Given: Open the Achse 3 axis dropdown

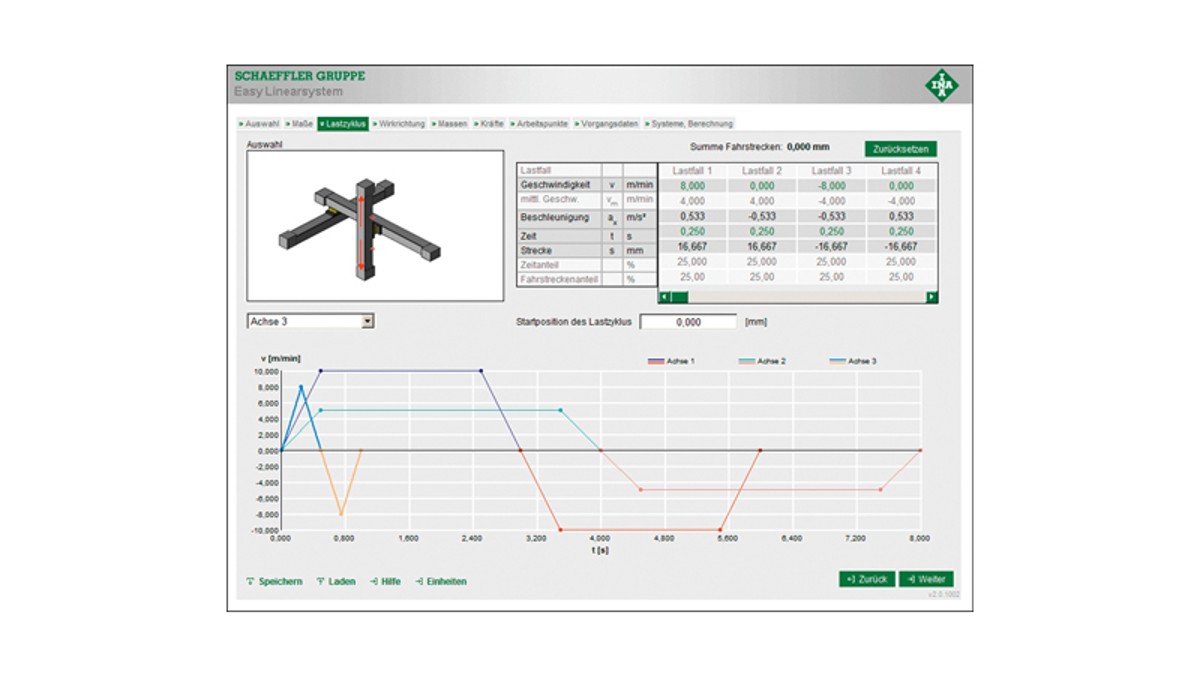Looking at the screenshot, I should [366, 321].
